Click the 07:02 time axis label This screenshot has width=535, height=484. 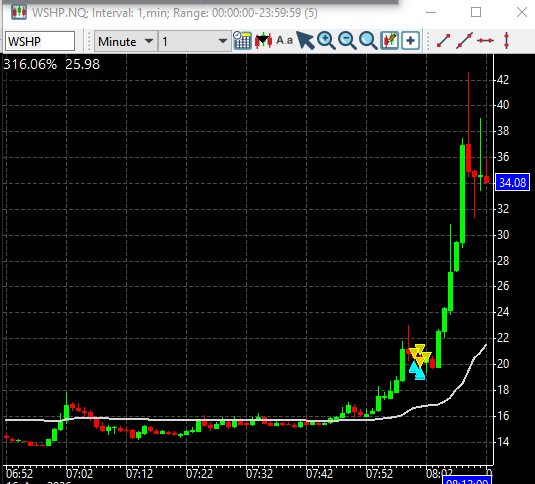point(79,474)
